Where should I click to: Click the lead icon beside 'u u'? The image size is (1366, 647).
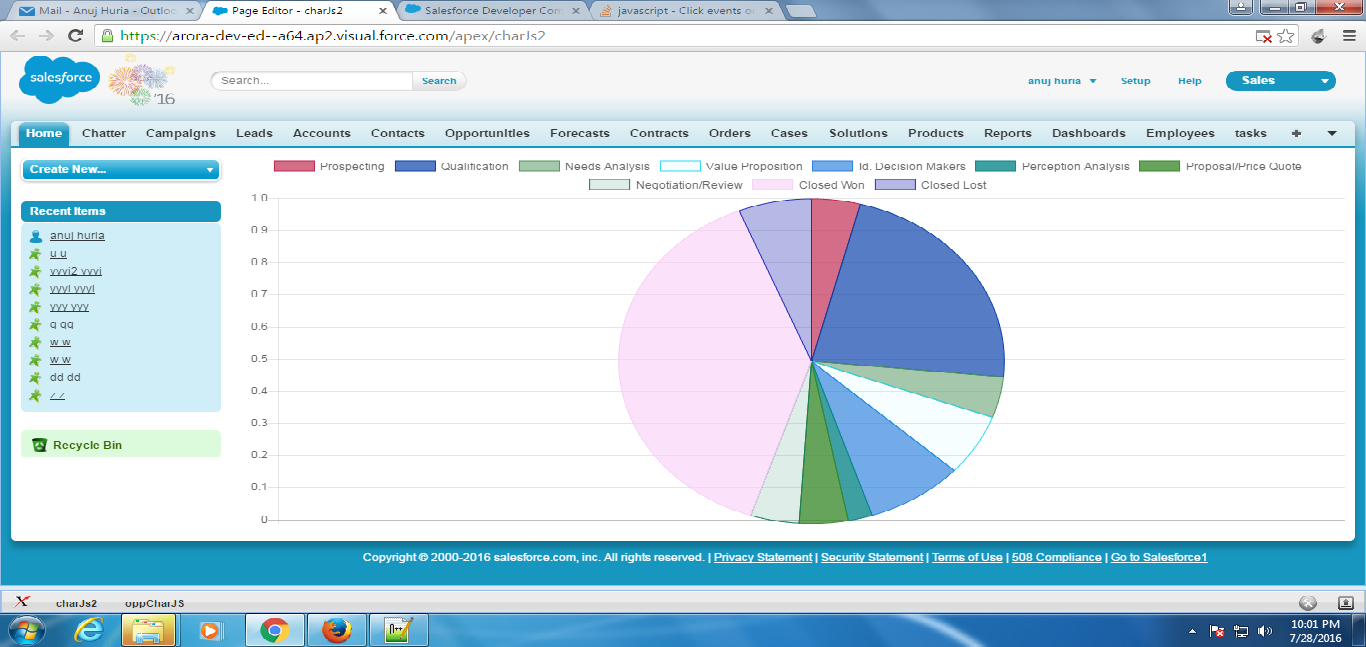[36, 254]
